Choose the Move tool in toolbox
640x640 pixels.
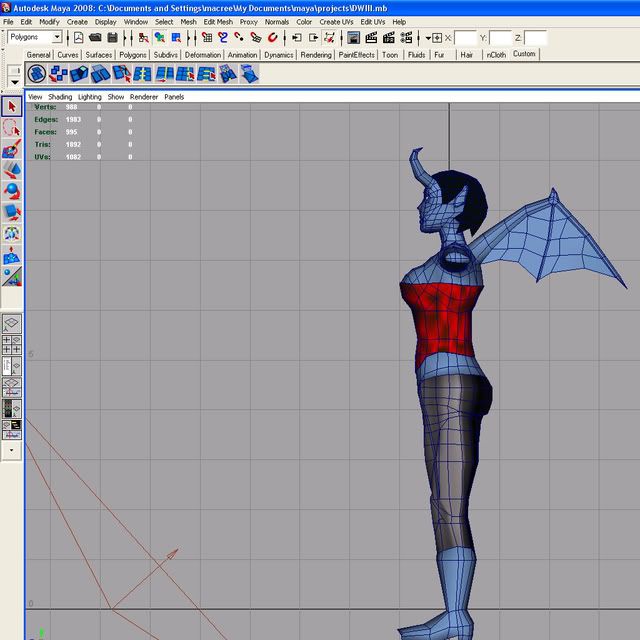[x=12, y=171]
